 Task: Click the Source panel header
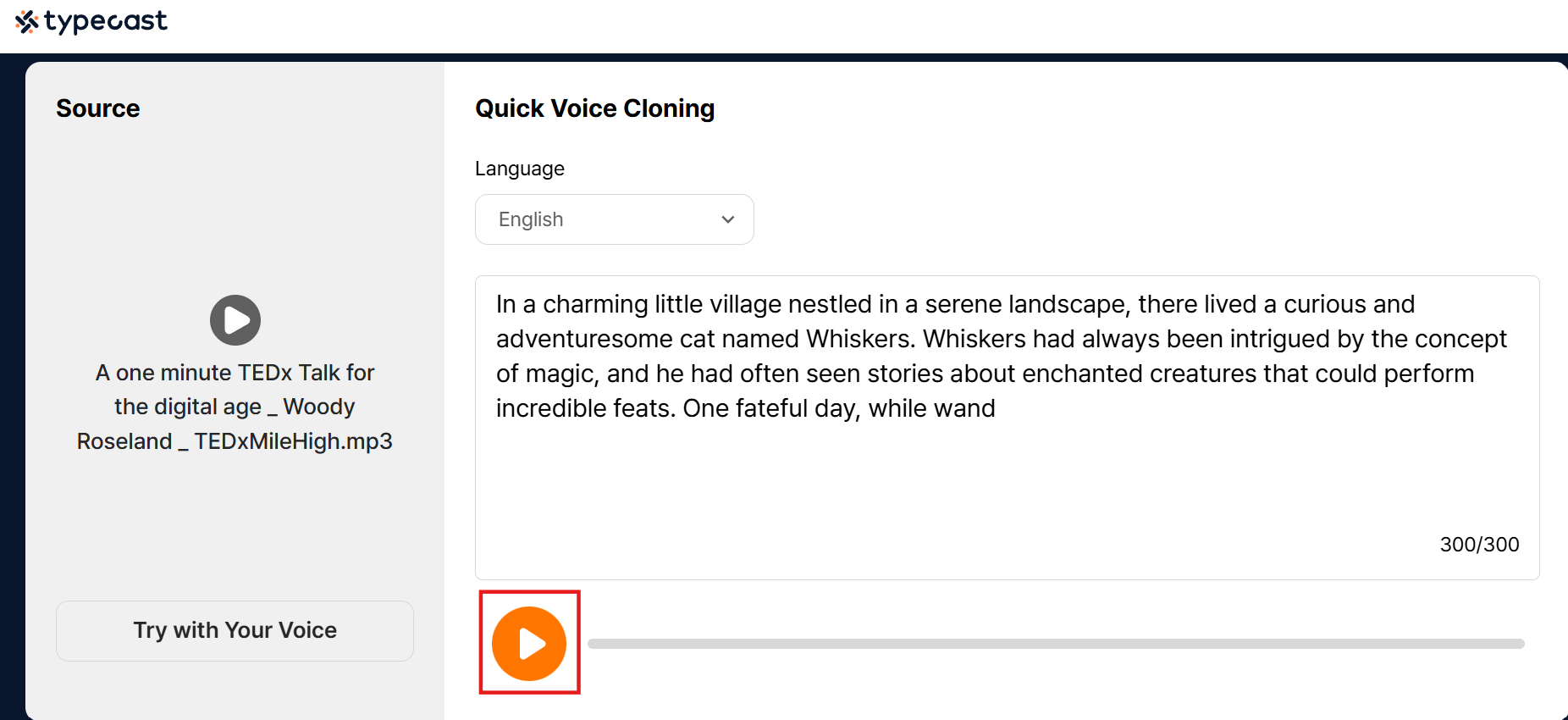tap(97, 108)
